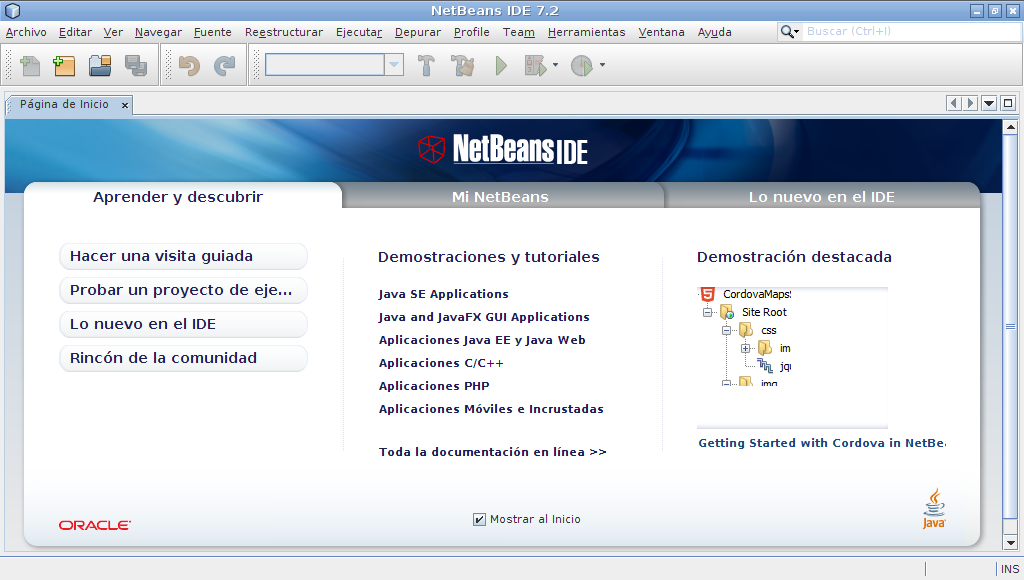Open the Navegar menu
This screenshot has height=580, width=1024.
(x=159, y=32)
